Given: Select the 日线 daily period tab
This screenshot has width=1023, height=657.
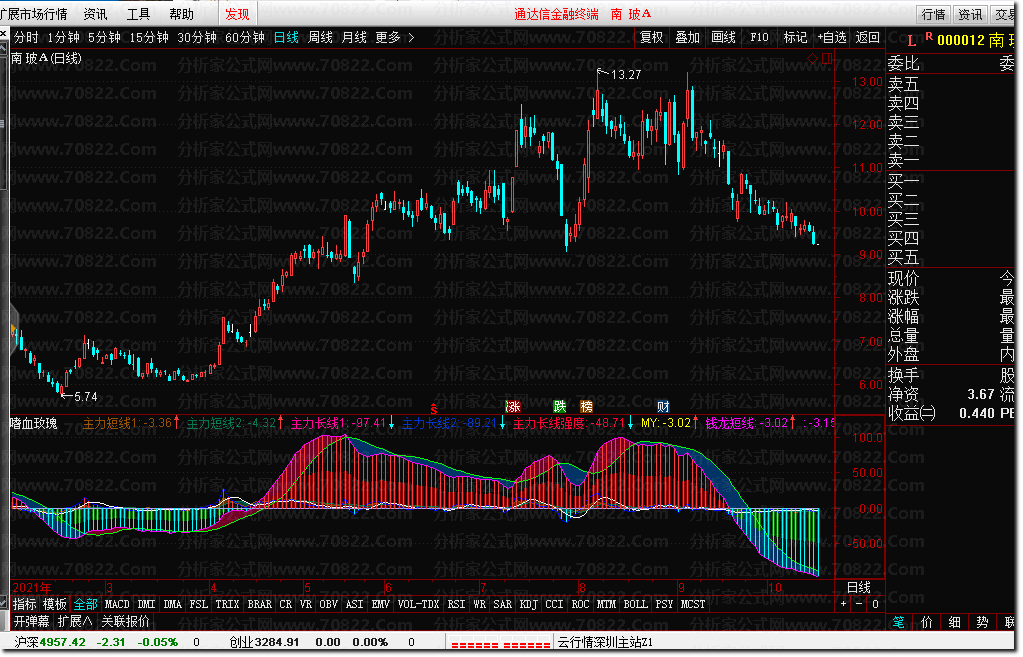Looking at the screenshot, I should (286, 38).
